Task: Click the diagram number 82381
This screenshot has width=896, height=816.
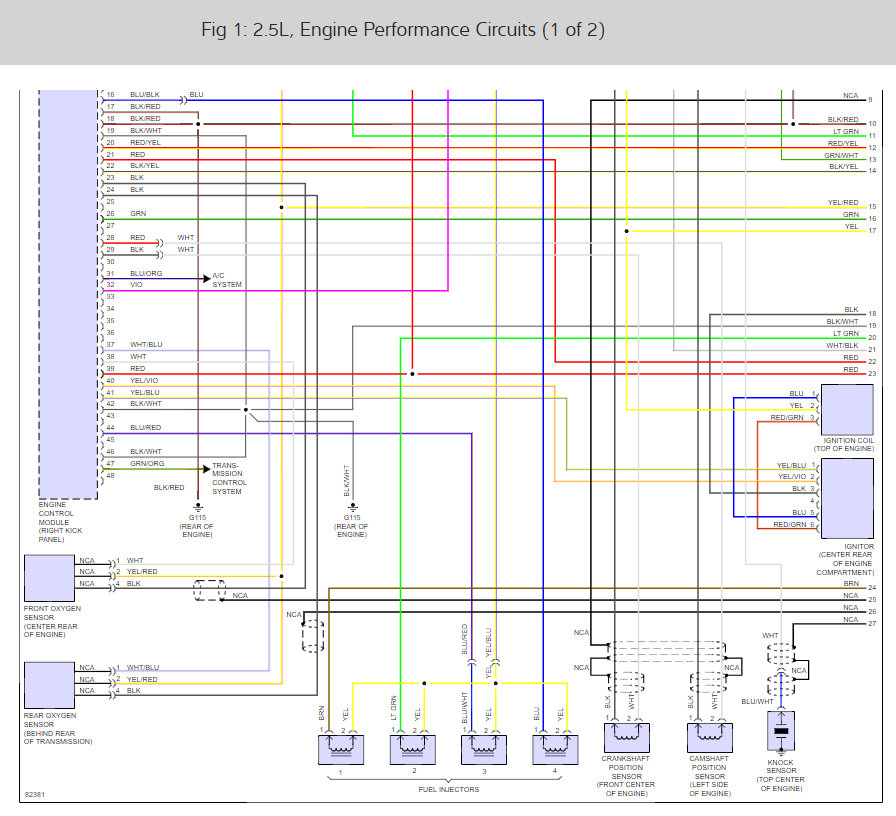Action: (34, 794)
